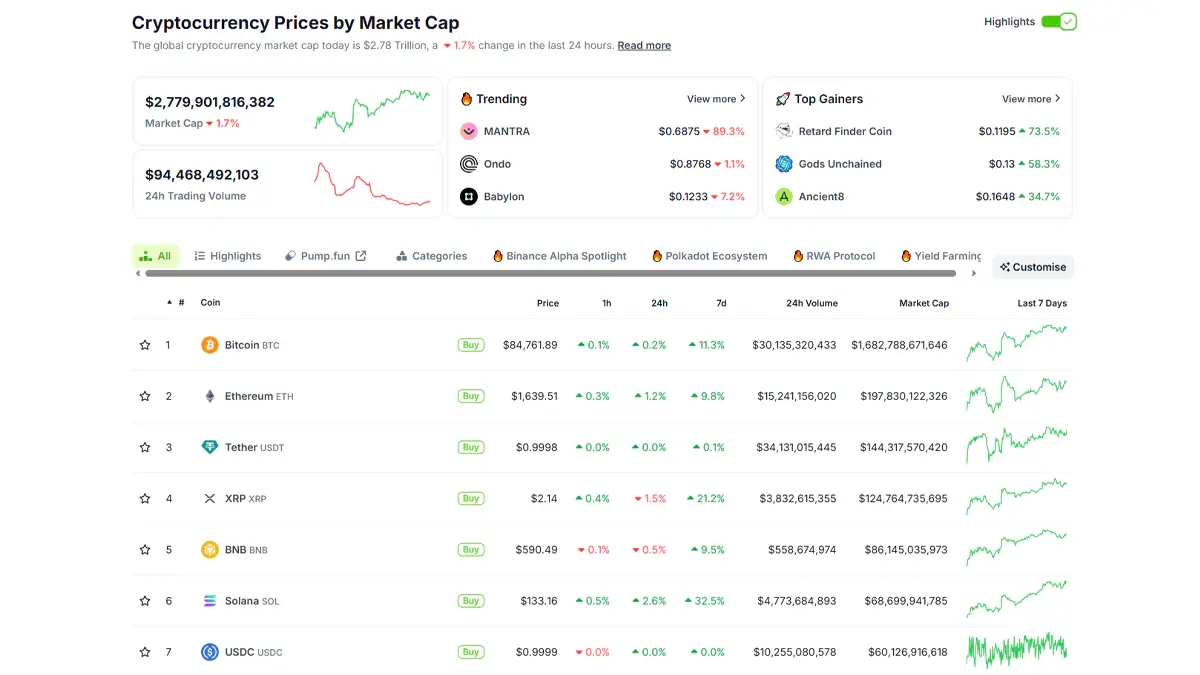Select the RWA Protocol tab
The image size is (1200, 675).
tap(834, 256)
